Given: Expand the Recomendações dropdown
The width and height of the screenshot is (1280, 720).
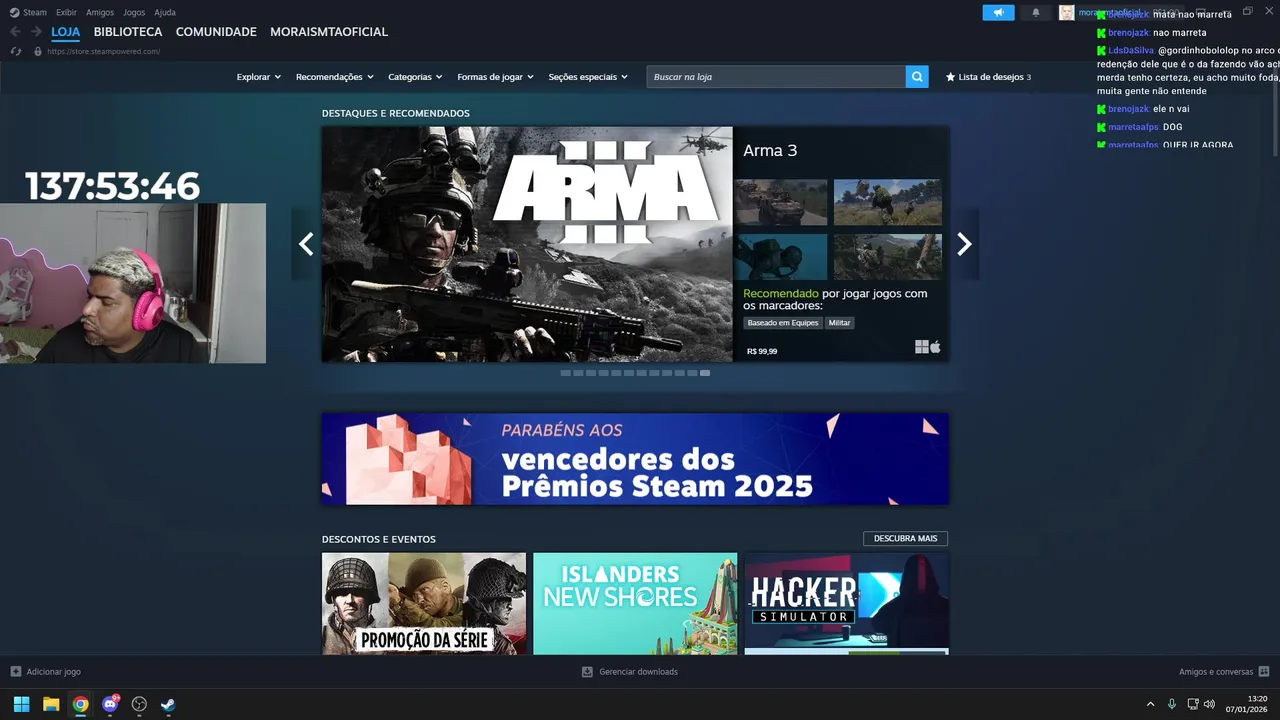Looking at the screenshot, I should (334, 77).
